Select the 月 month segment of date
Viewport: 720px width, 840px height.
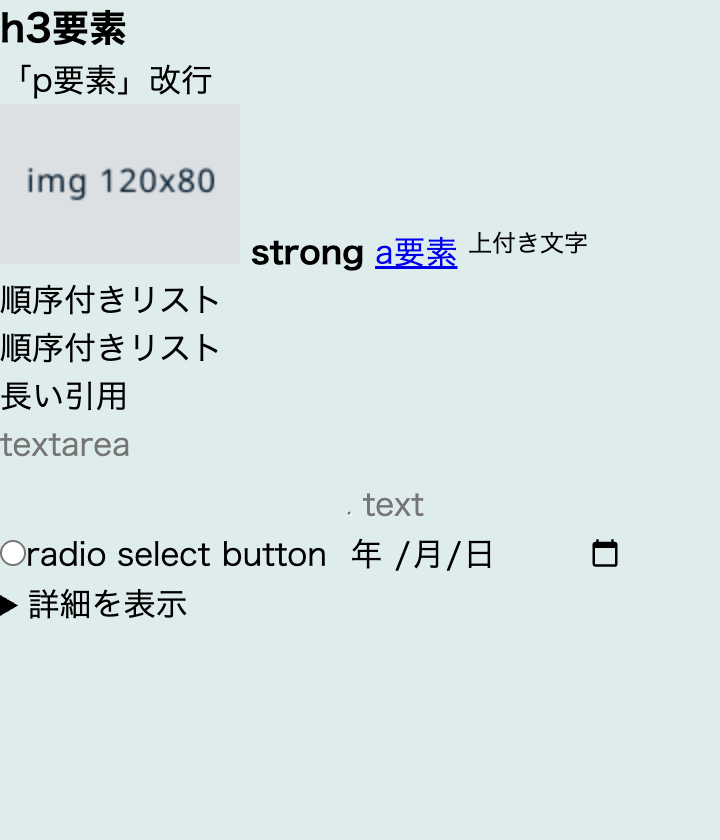point(426,554)
